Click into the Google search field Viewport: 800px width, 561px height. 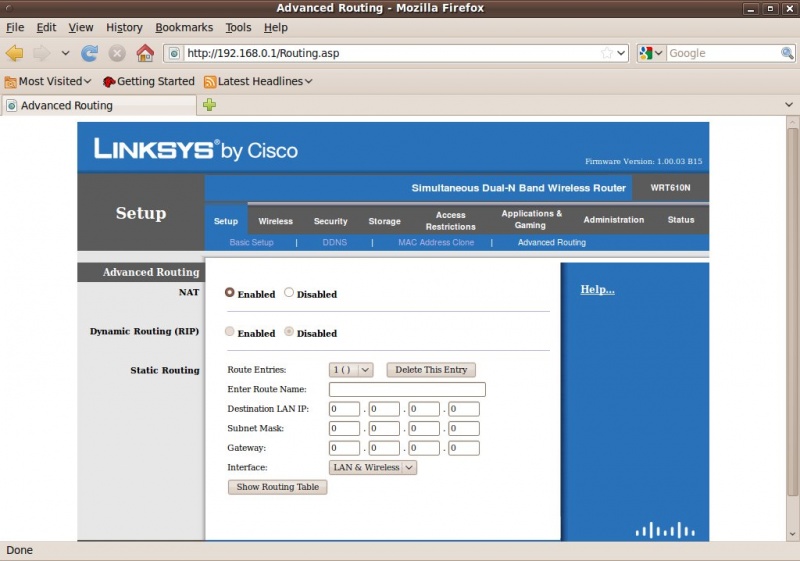click(723, 53)
